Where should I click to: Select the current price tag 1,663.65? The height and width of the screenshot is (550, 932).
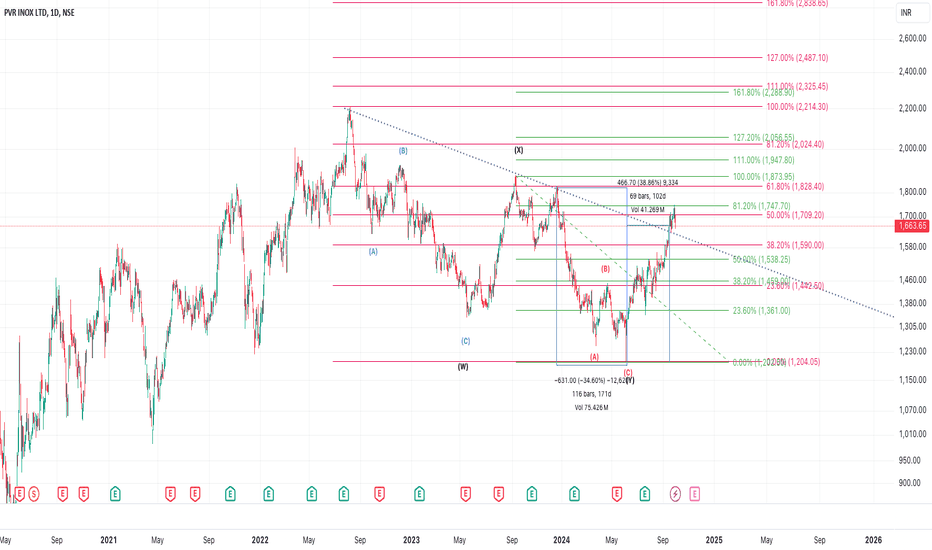[912, 226]
